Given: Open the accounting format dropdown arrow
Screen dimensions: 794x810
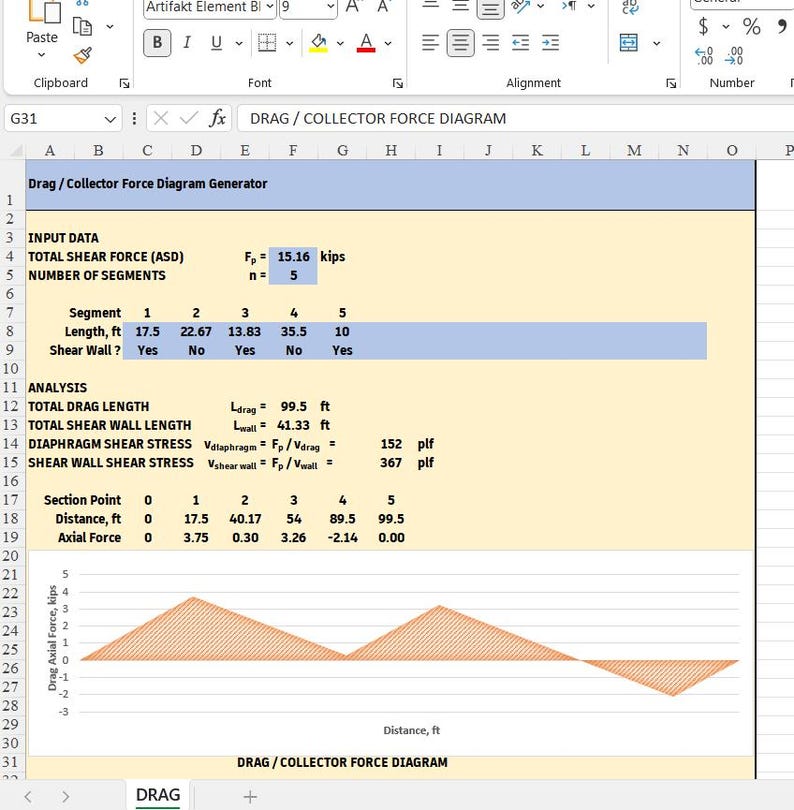Looking at the screenshot, I should click(x=726, y=26).
